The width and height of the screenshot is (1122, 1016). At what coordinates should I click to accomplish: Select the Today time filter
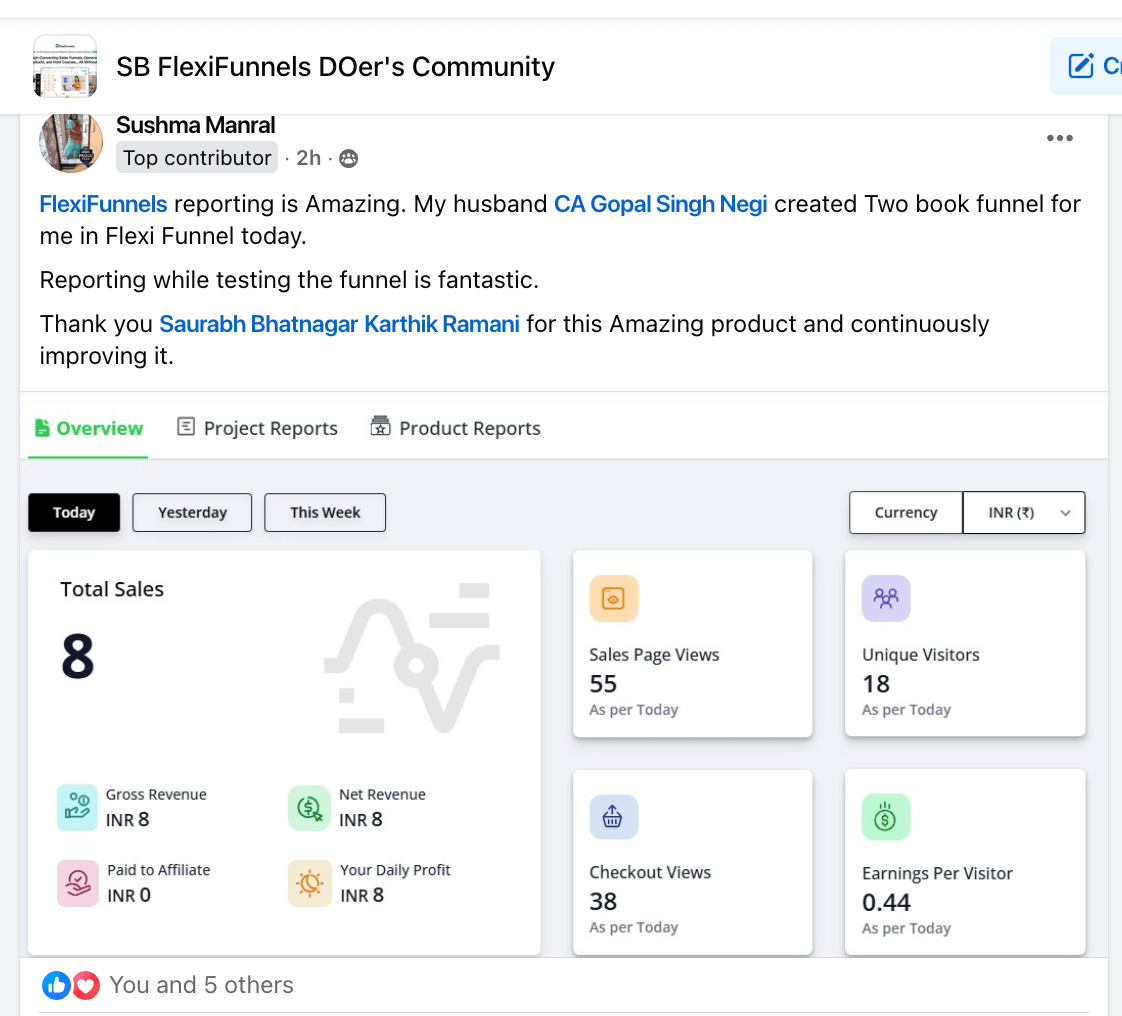pos(73,512)
